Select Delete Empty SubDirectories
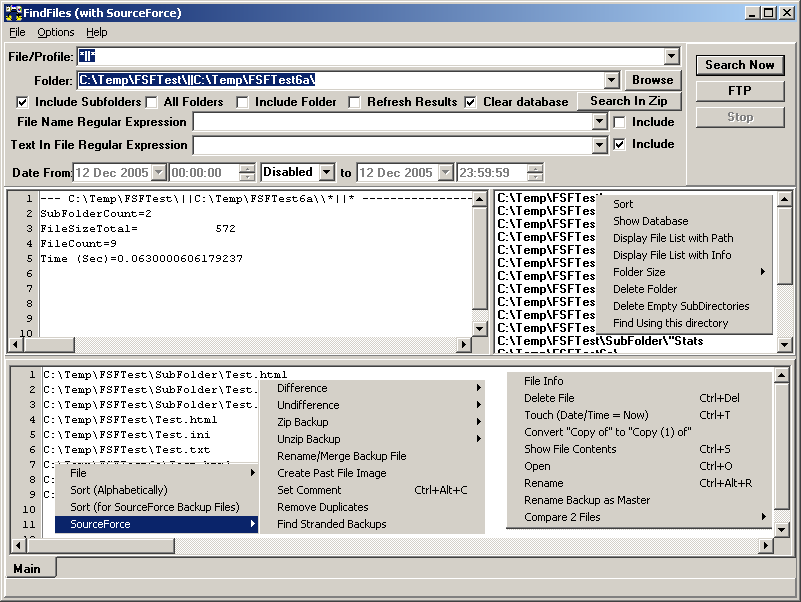Screen dimensions: 801x602 (685, 306)
